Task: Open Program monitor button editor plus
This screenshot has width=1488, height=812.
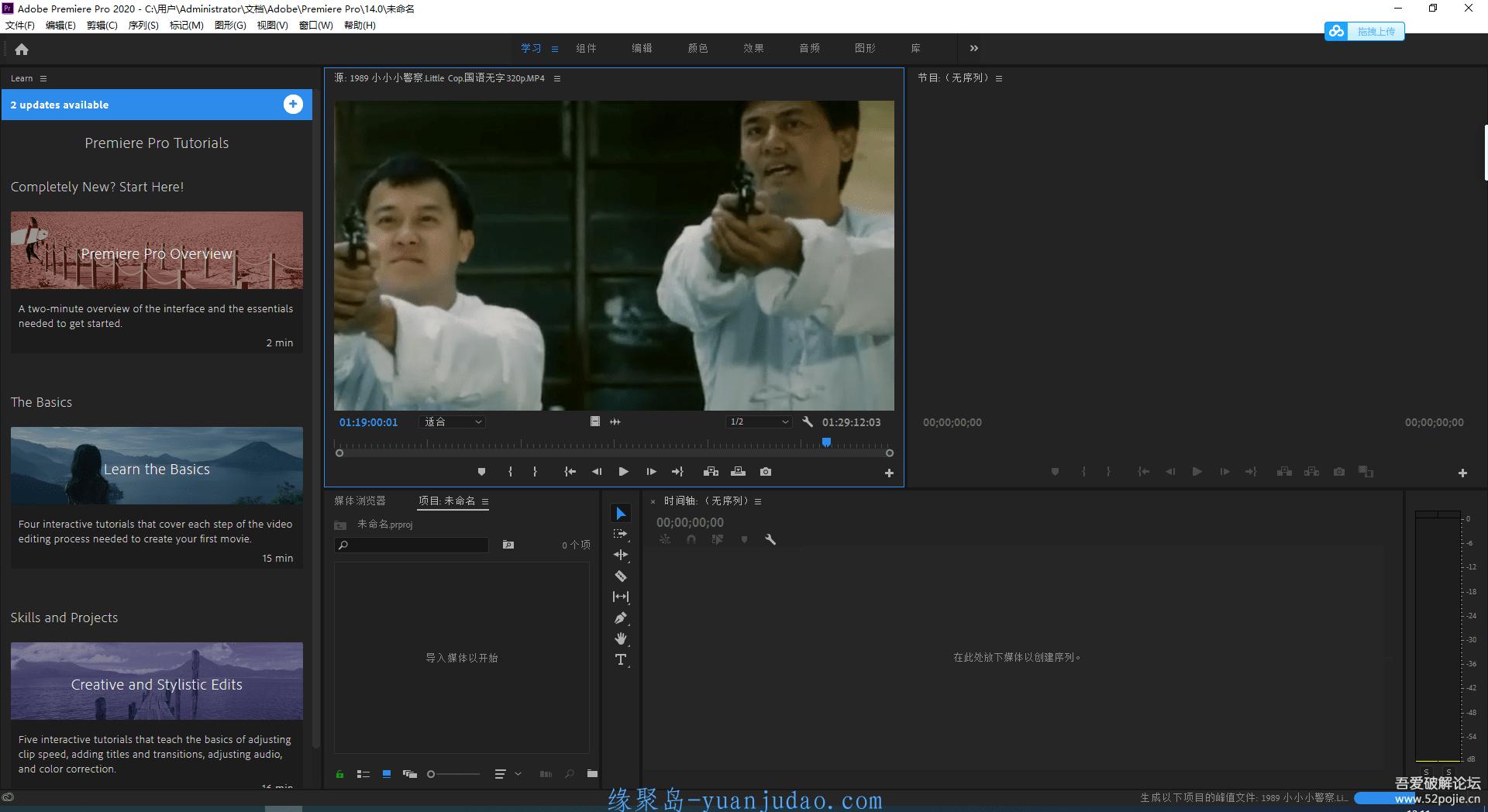Action: pyautogui.click(x=1462, y=473)
